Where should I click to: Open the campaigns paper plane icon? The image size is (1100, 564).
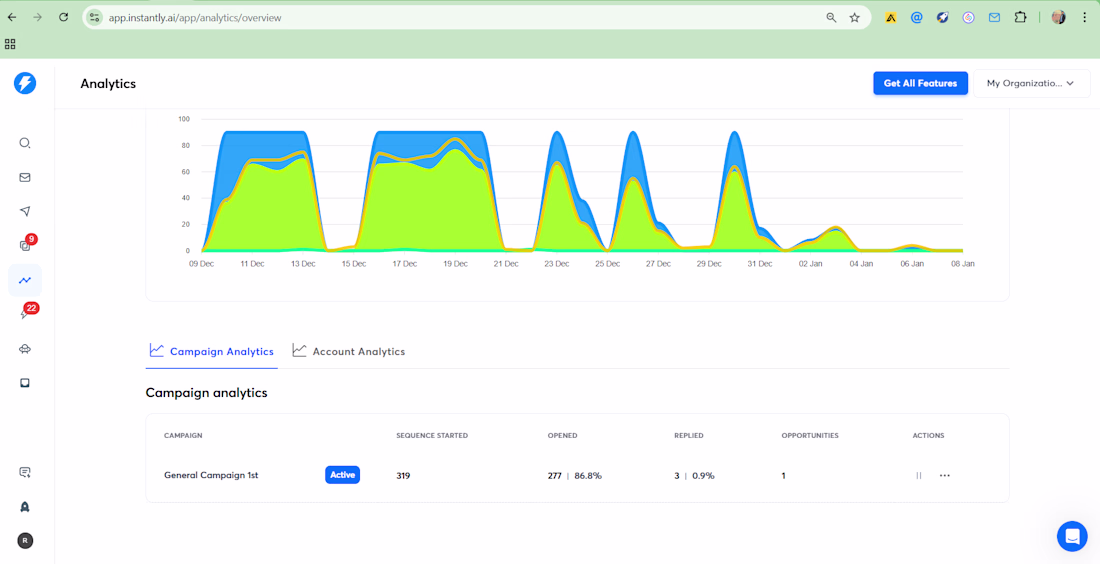coord(25,211)
